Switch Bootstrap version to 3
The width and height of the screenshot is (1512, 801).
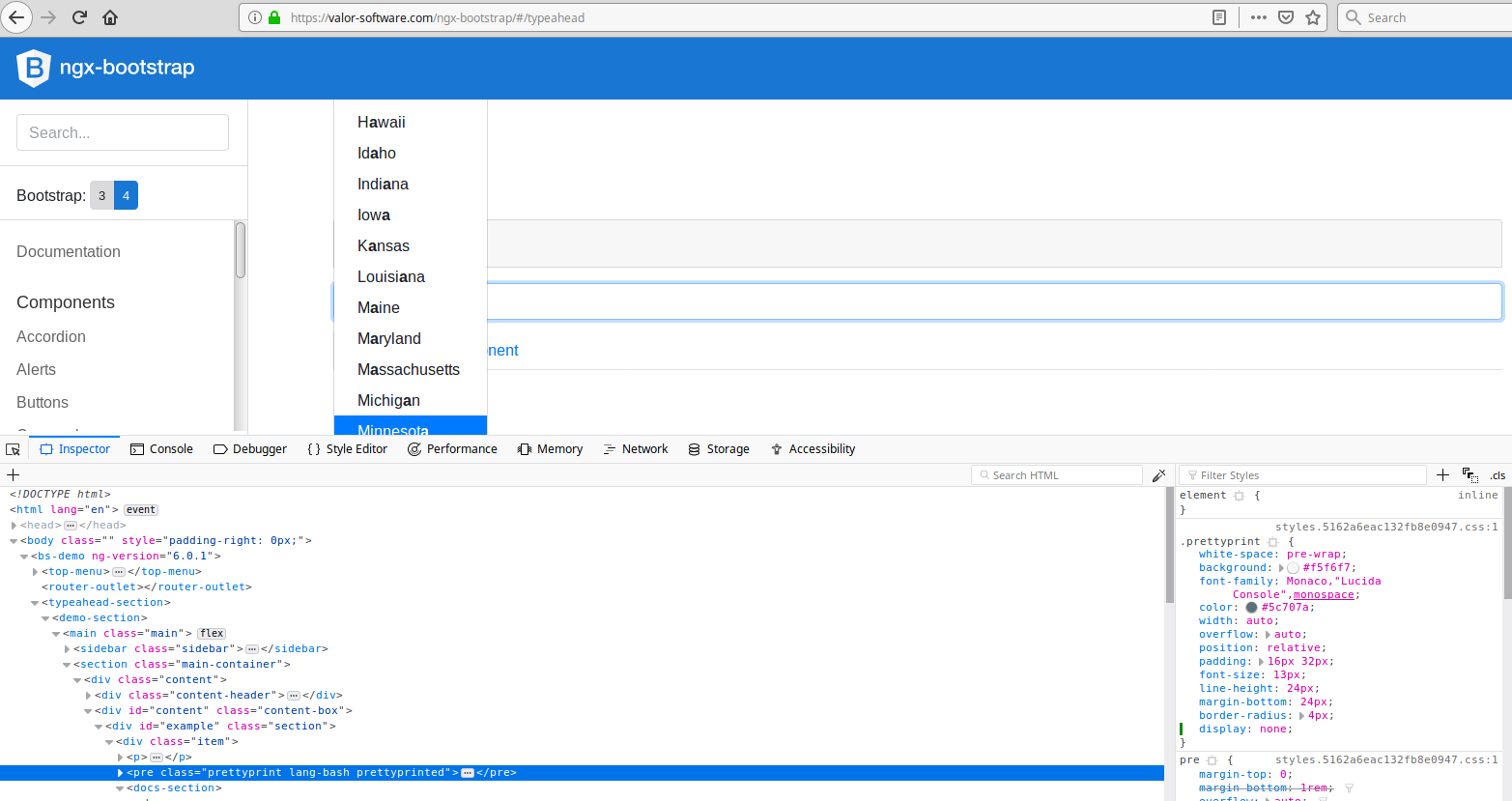(x=101, y=194)
